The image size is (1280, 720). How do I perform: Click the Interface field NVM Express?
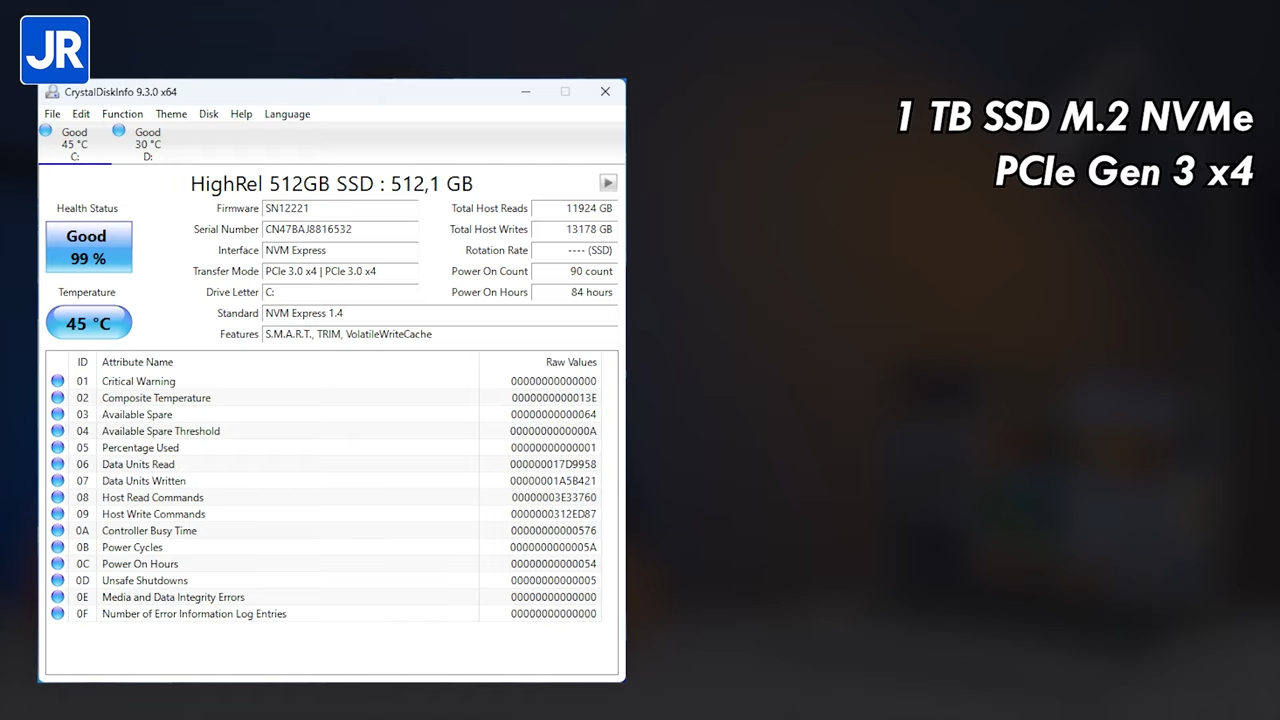340,250
